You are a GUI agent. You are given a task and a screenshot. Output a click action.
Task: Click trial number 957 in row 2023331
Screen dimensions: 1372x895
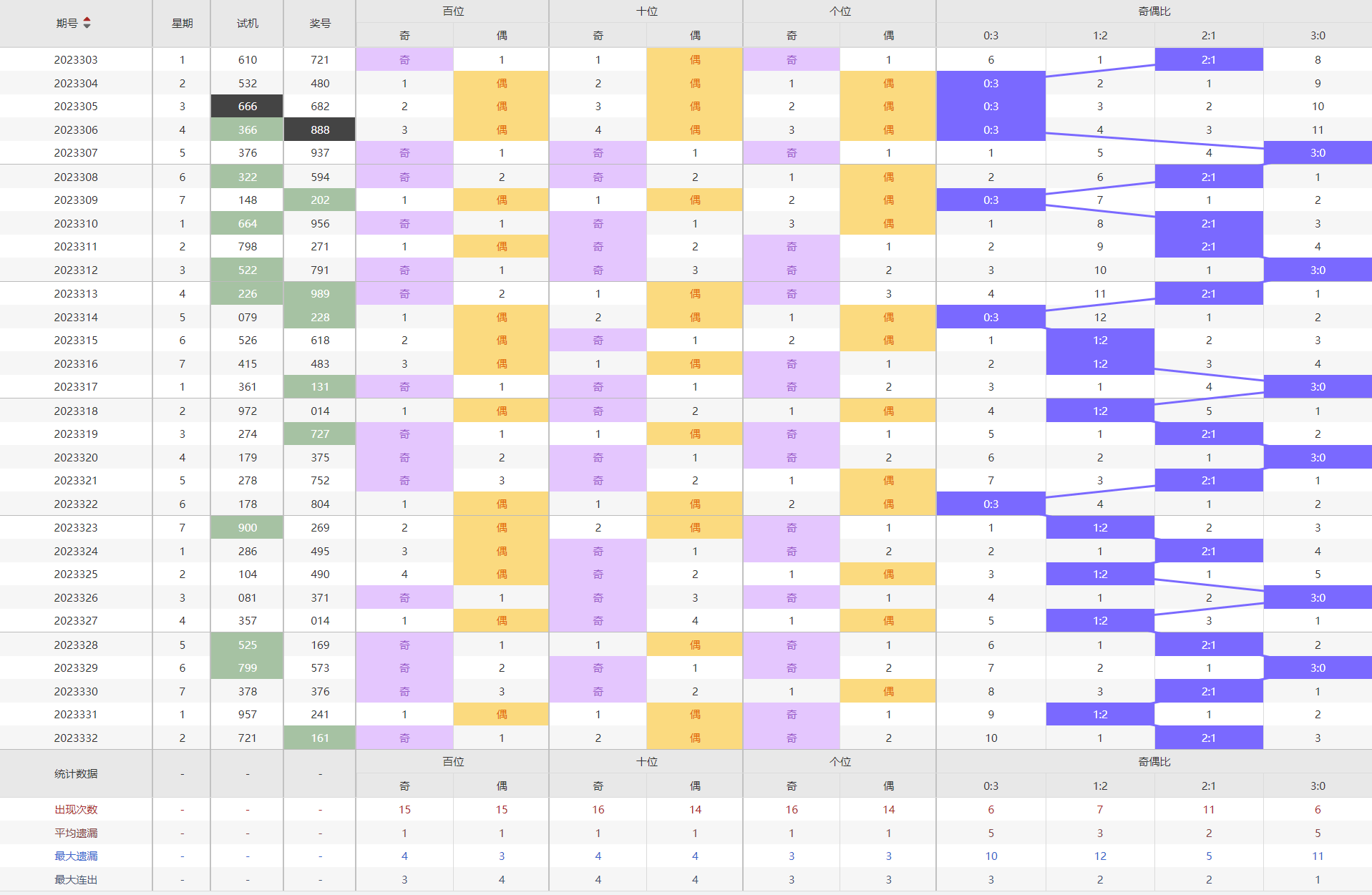point(247,714)
